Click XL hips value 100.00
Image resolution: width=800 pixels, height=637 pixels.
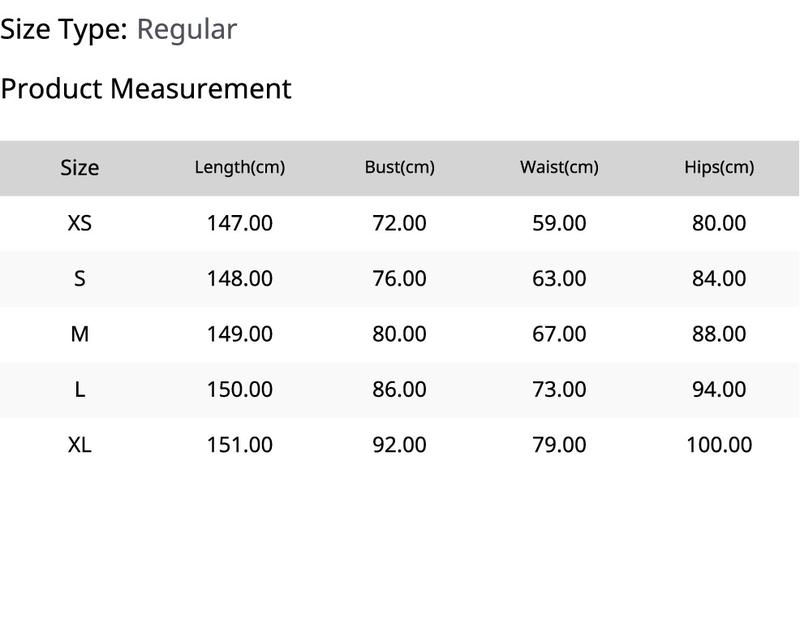(x=719, y=445)
